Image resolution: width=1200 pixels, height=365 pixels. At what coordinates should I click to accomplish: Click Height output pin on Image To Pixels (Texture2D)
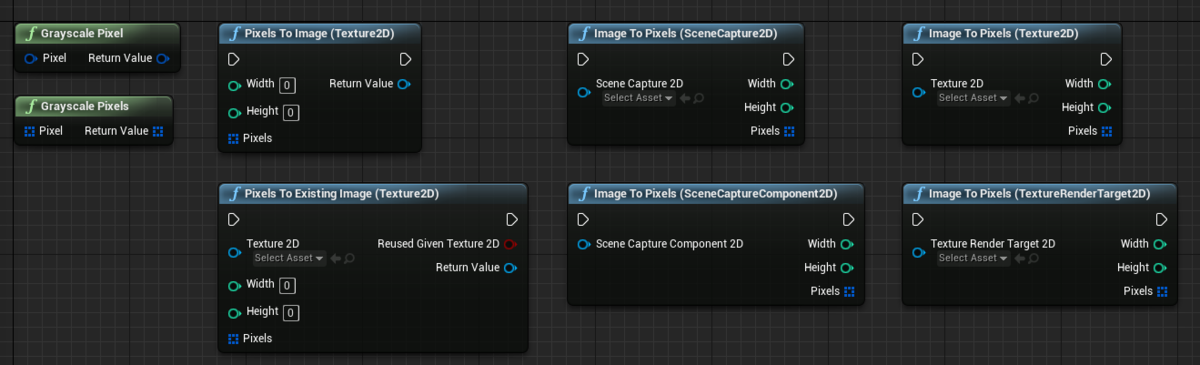coord(1105,108)
